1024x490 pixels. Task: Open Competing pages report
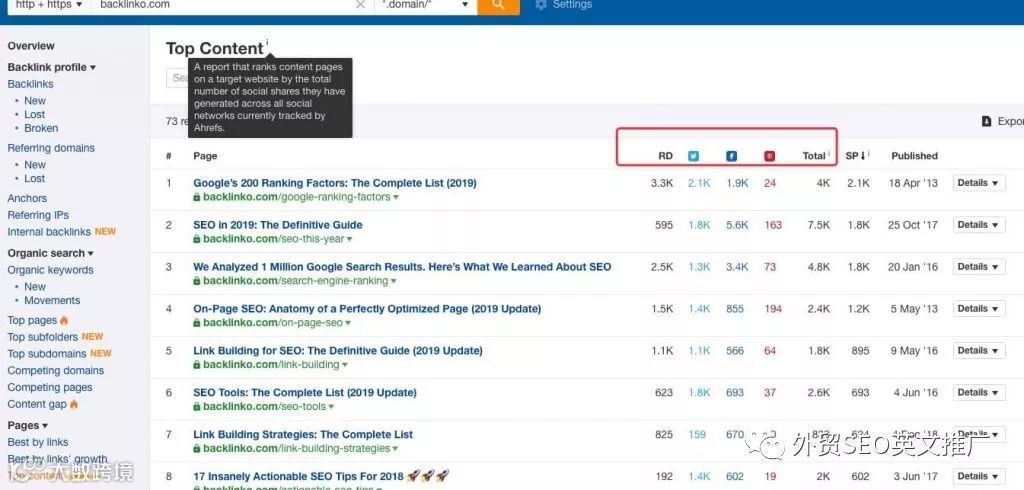50,387
